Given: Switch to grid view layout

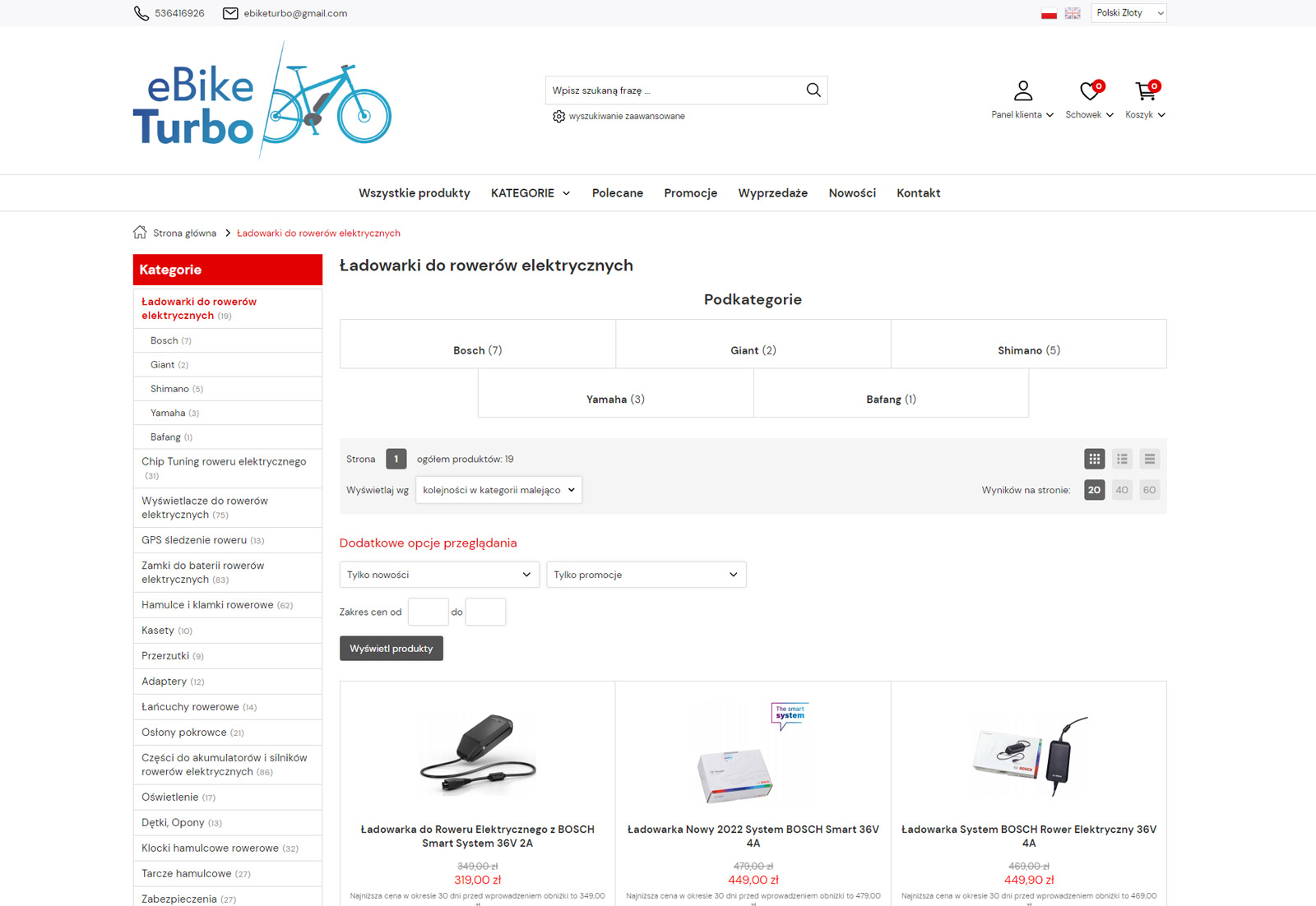Looking at the screenshot, I should coord(1094,459).
